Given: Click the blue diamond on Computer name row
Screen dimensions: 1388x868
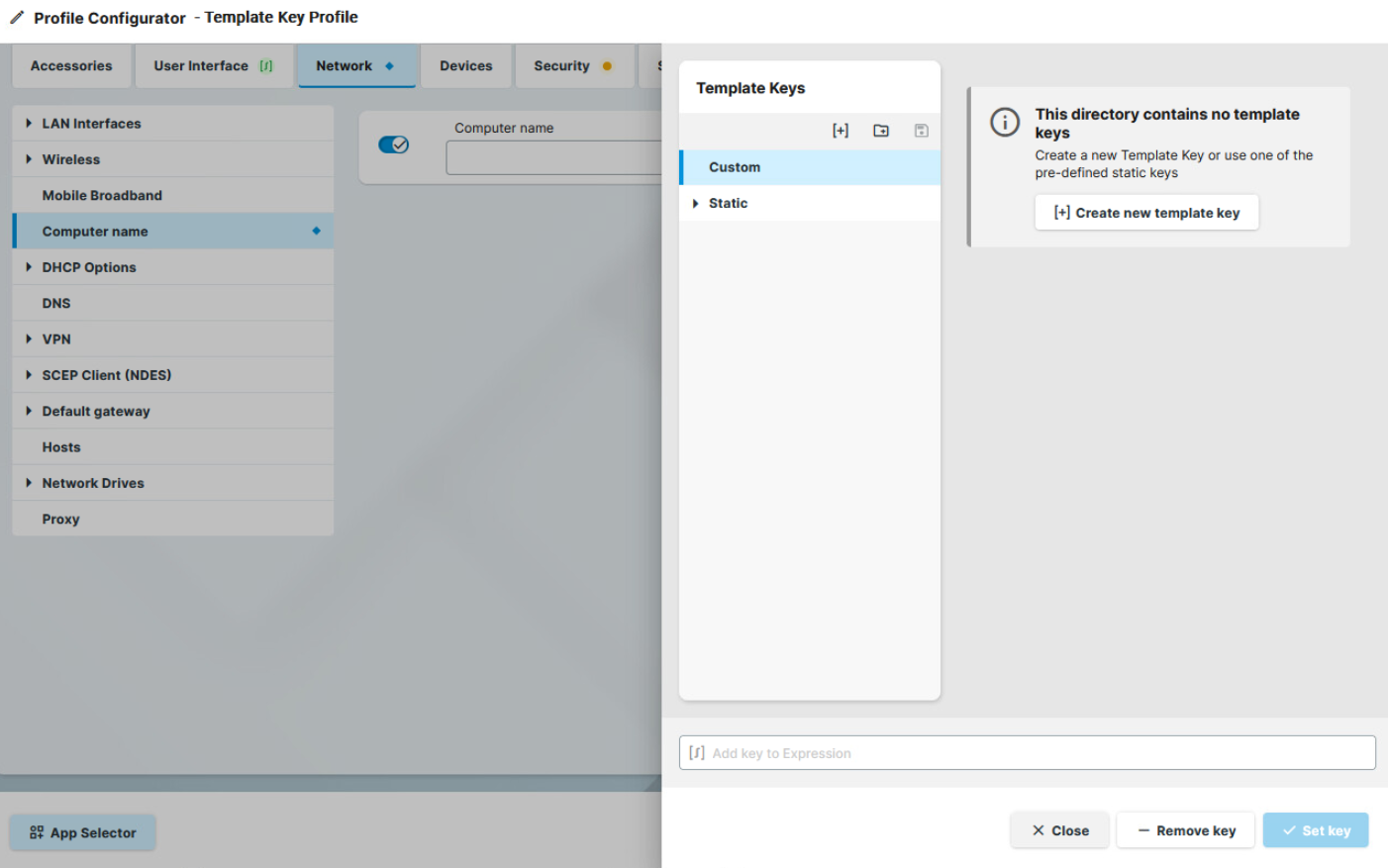Looking at the screenshot, I should click(316, 231).
